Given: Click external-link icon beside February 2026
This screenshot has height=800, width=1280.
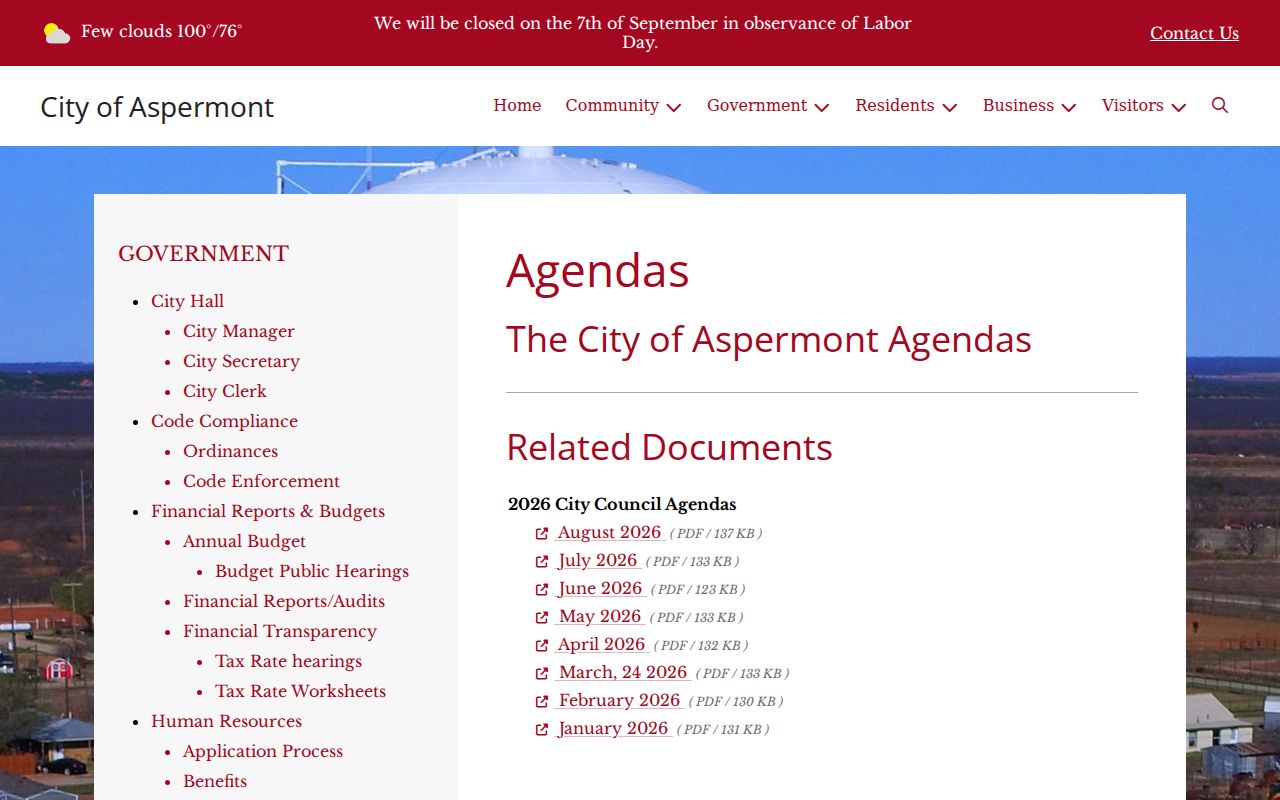Looking at the screenshot, I should tap(542, 702).
